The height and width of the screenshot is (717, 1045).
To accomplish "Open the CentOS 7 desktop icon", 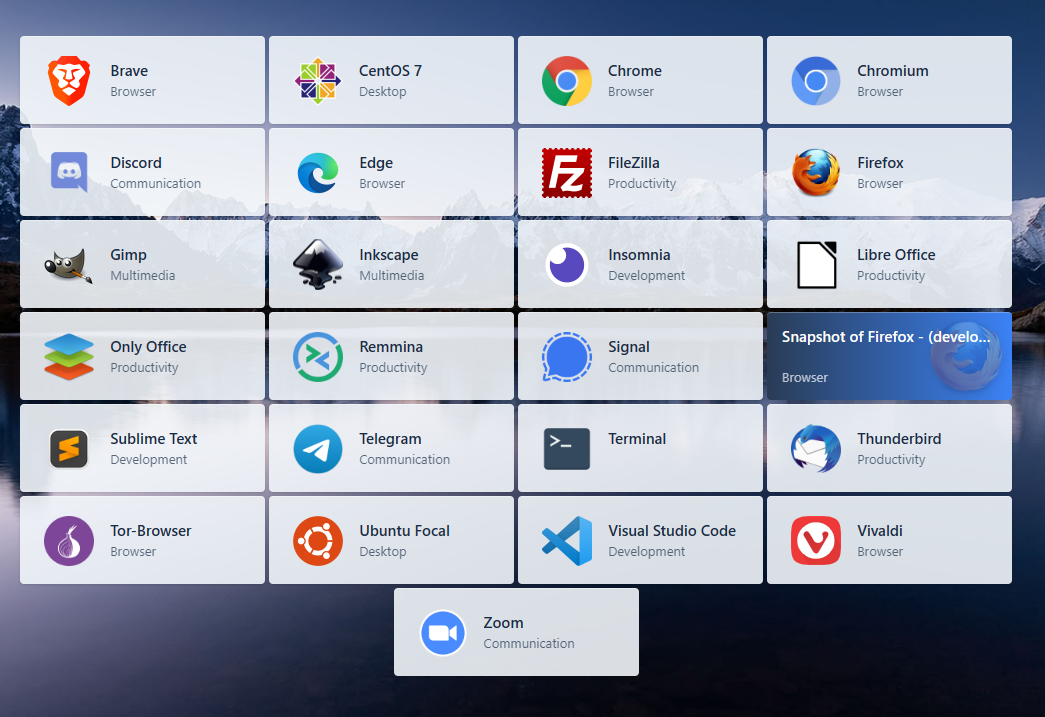I will tap(318, 81).
